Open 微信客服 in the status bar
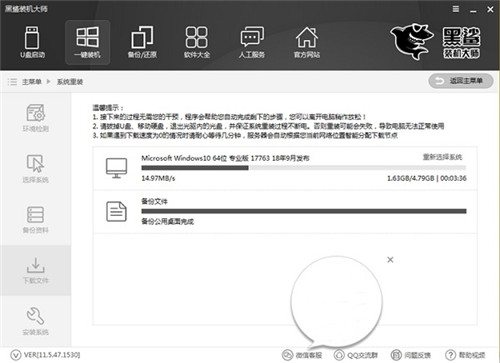500x363 pixels. click(x=302, y=355)
